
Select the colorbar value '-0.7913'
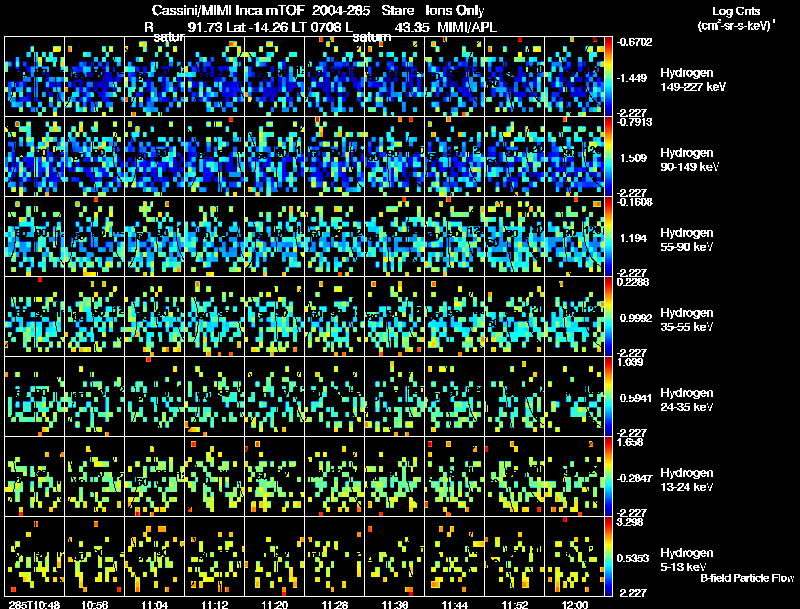[x=634, y=122]
